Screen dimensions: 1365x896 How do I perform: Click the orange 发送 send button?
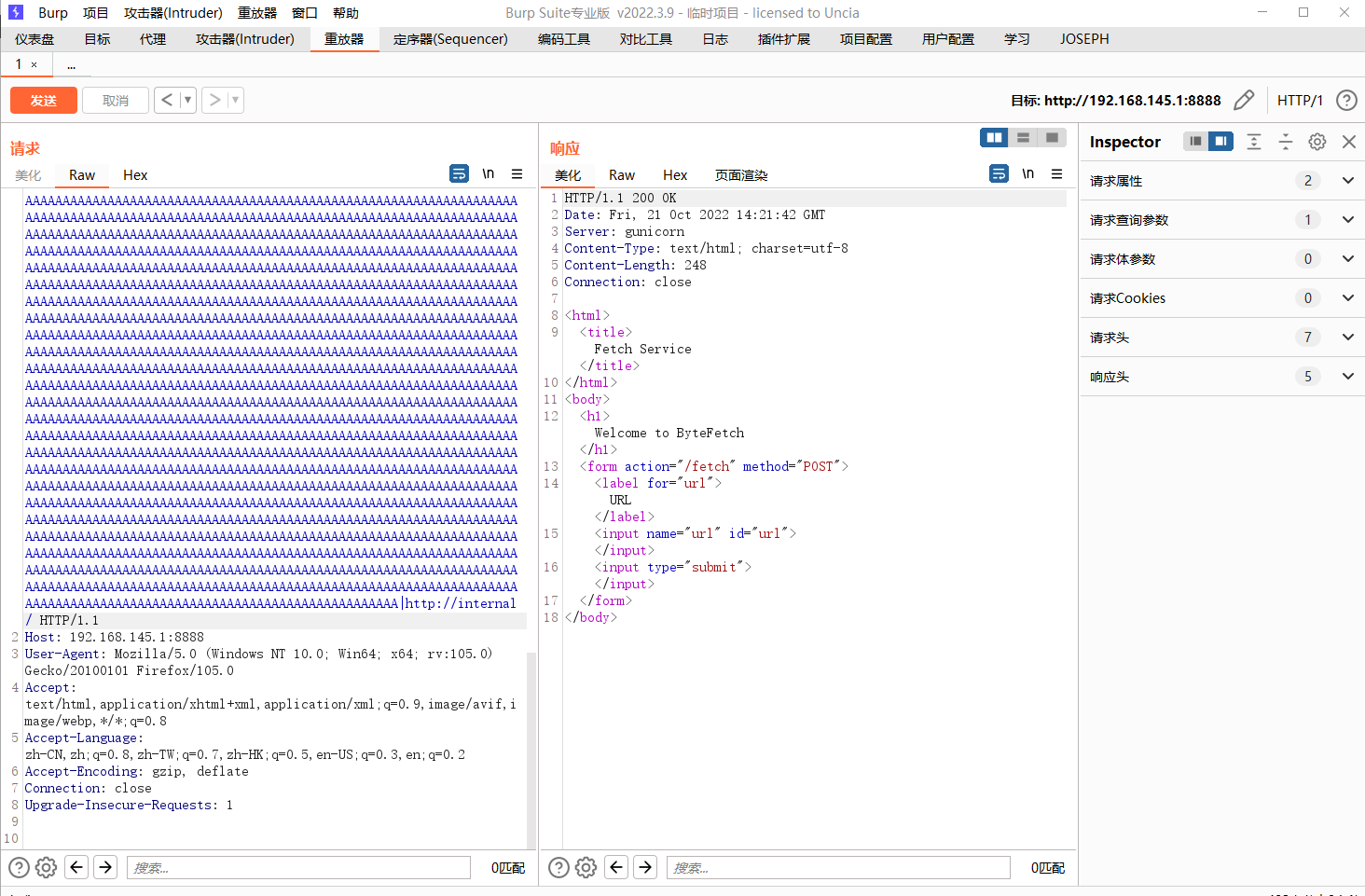point(44,100)
